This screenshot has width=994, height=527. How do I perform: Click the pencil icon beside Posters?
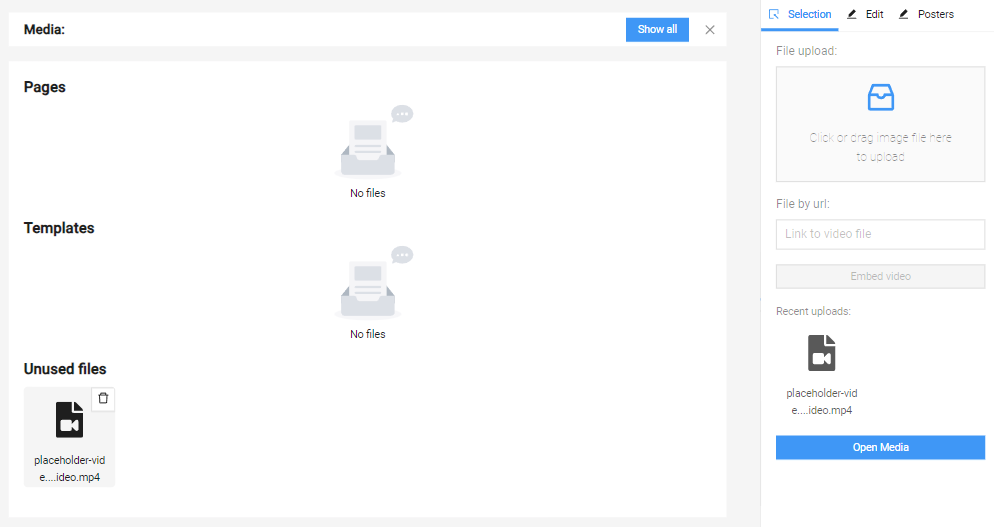(904, 14)
